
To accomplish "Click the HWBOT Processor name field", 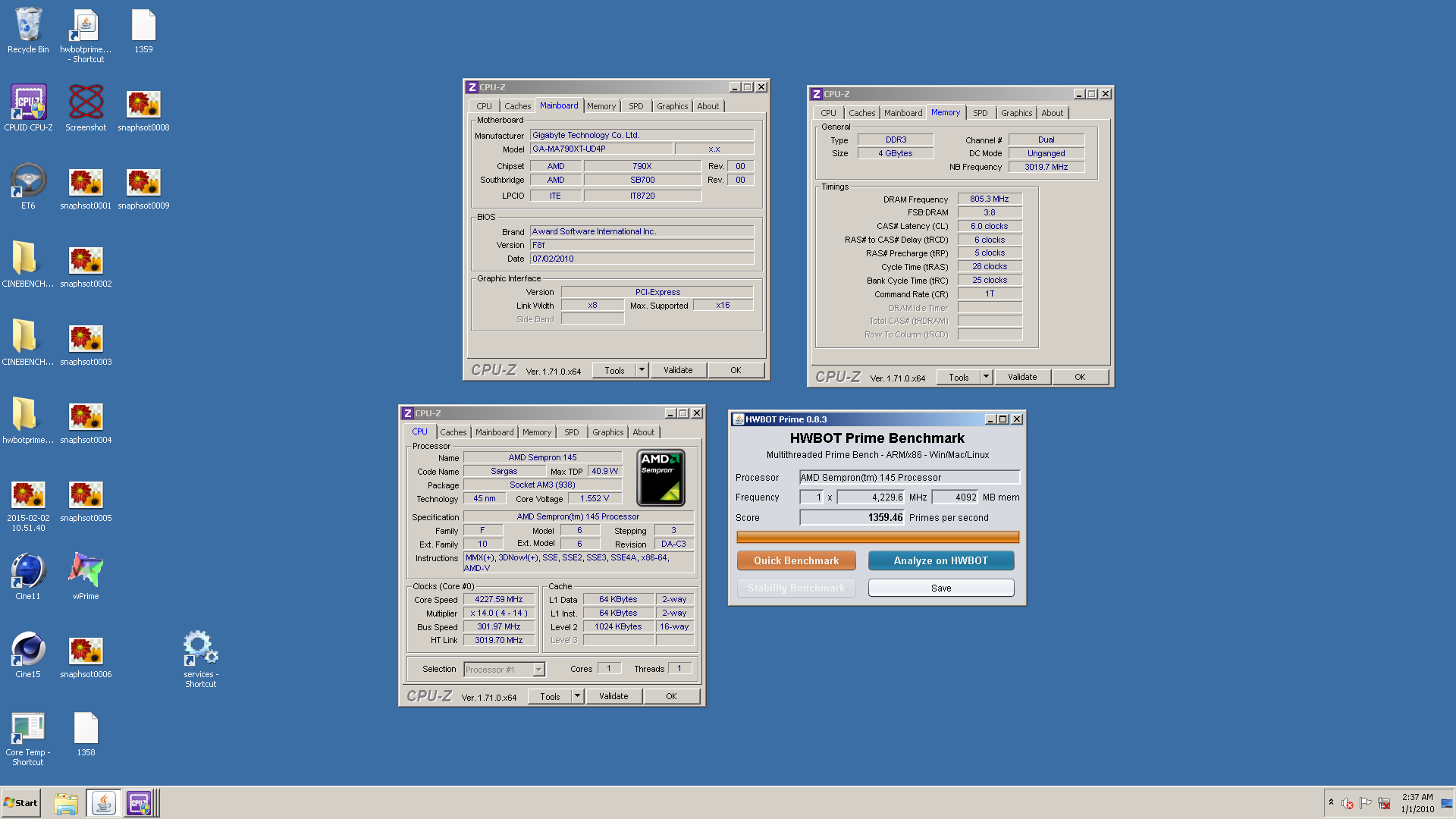I will [x=909, y=477].
